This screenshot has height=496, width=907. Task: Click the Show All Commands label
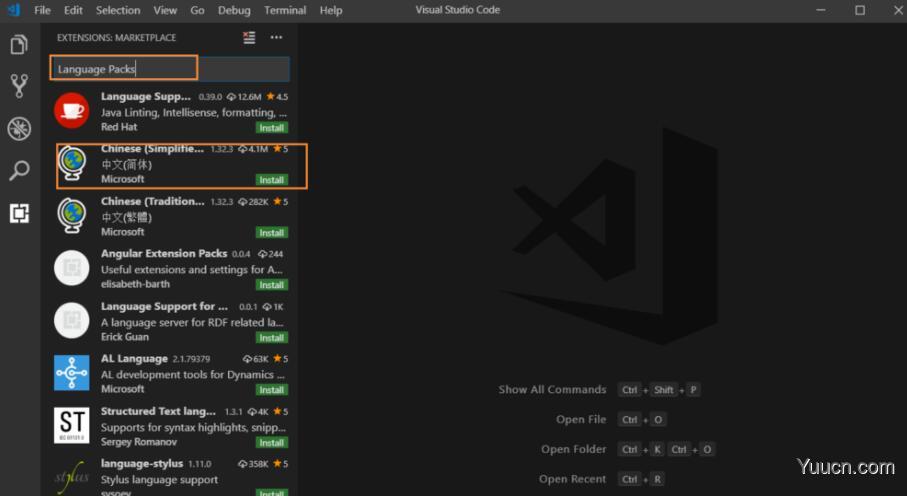[x=552, y=390]
